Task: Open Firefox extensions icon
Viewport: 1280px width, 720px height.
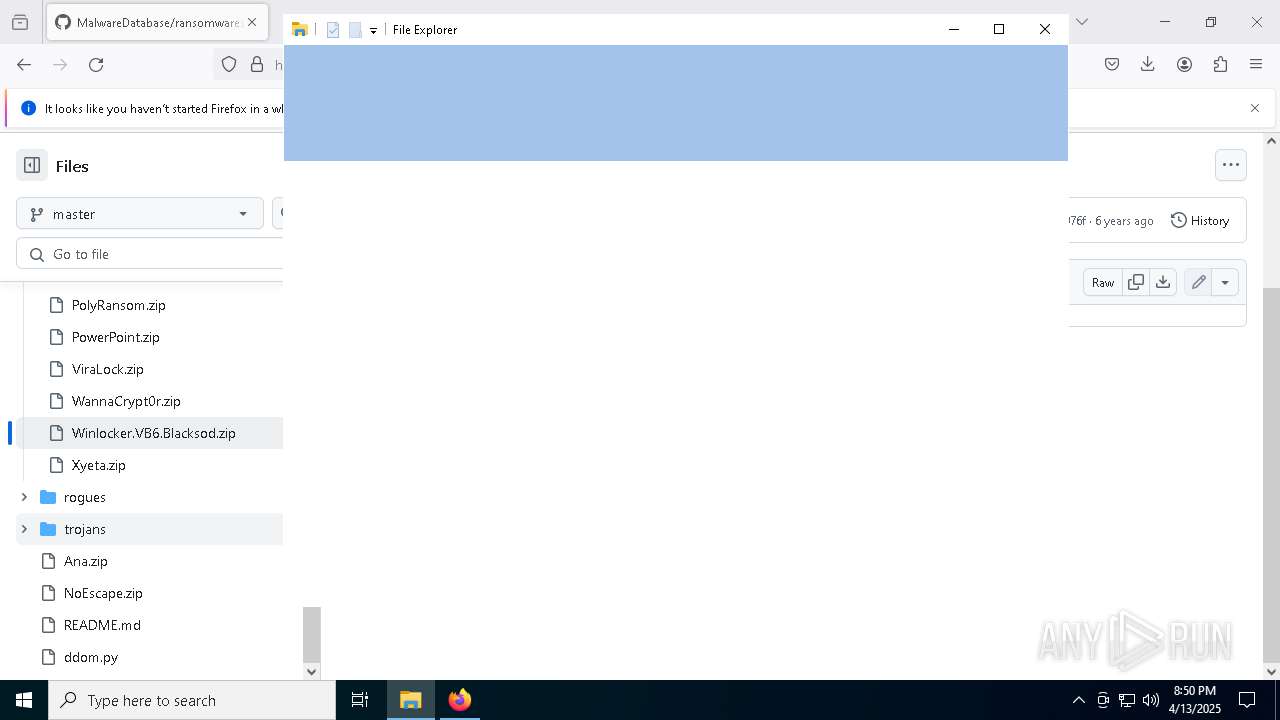Action: [x=1220, y=64]
